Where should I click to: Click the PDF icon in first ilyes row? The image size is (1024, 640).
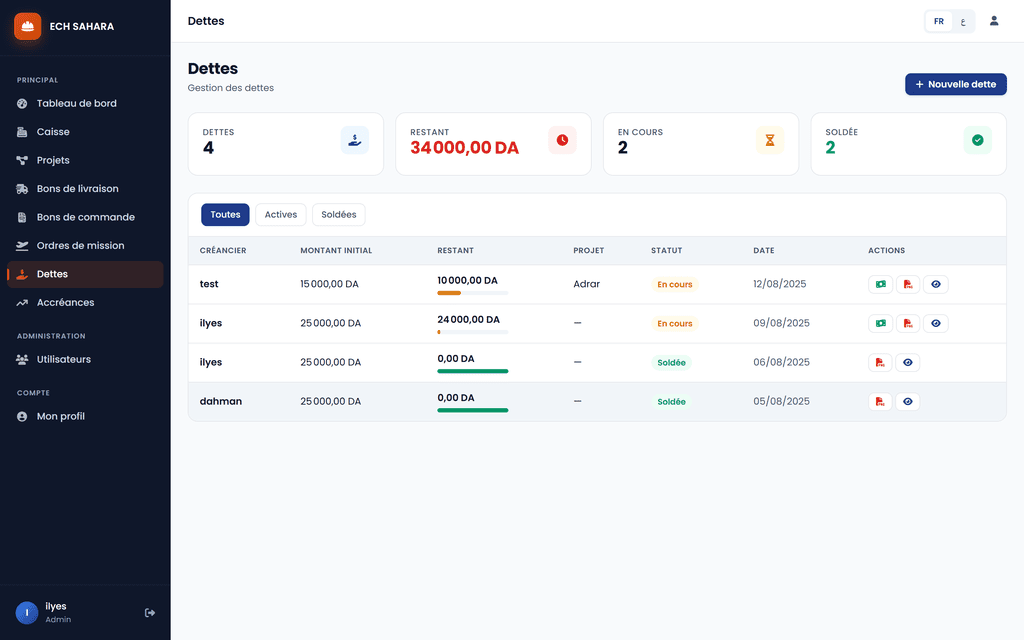(x=908, y=323)
